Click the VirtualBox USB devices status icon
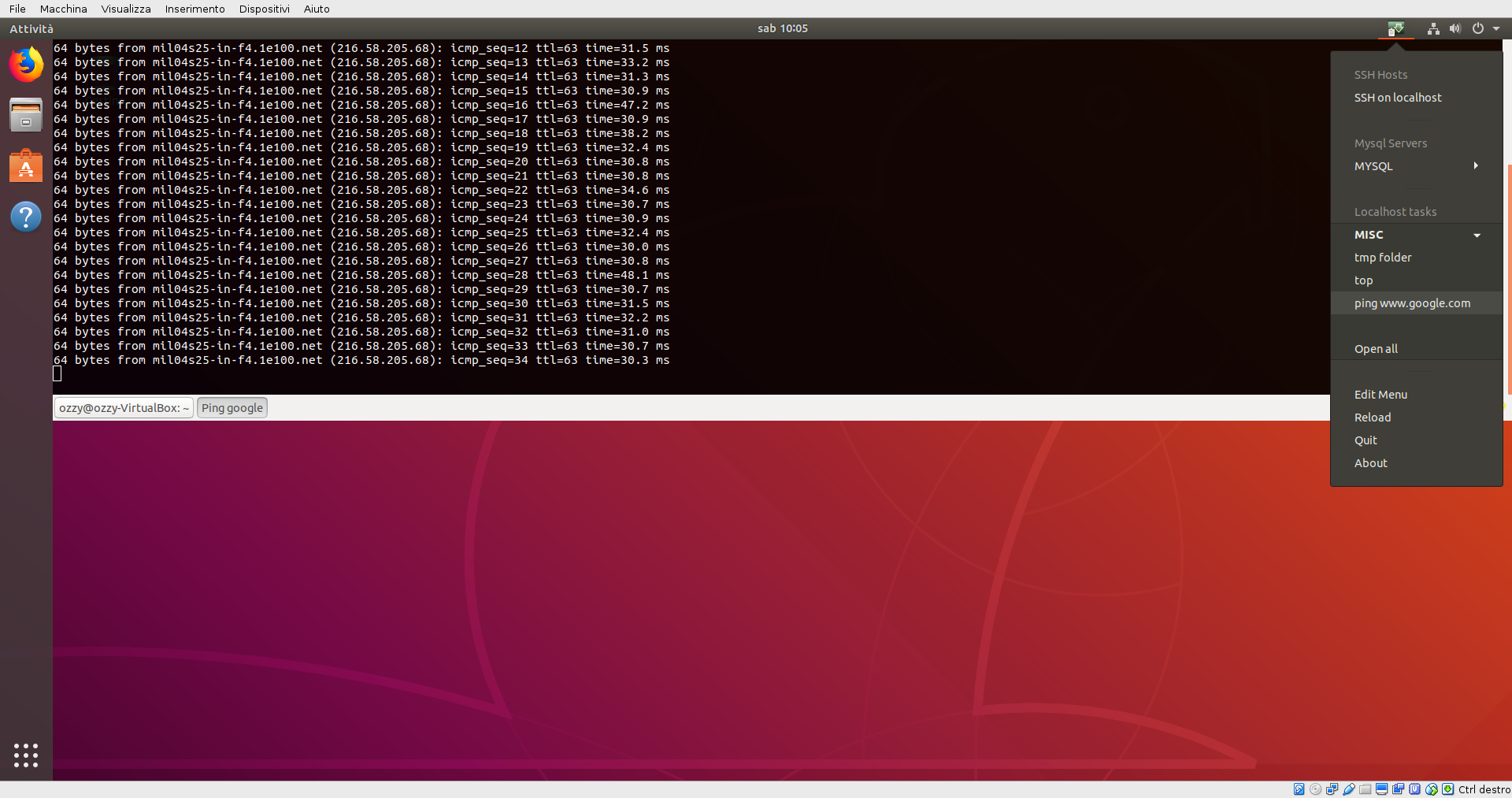 coord(1349,789)
